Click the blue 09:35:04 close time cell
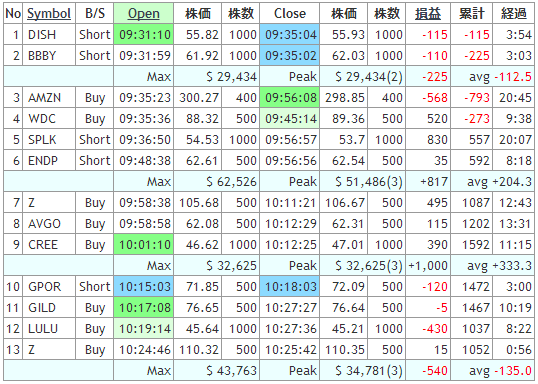The width and height of the screenshot is (538, 384). coord(290,35)
